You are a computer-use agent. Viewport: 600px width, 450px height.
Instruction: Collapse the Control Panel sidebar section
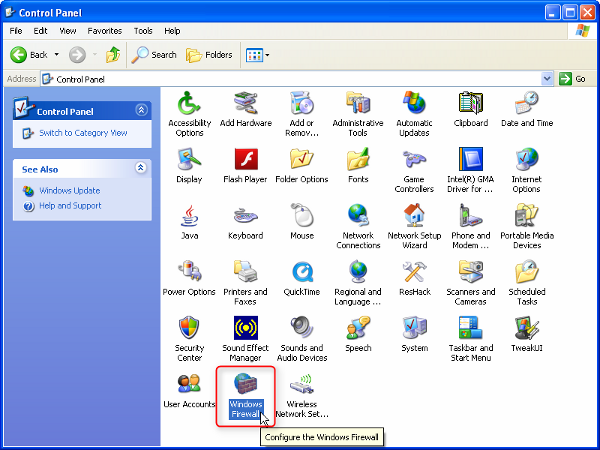tap(141, 111)
